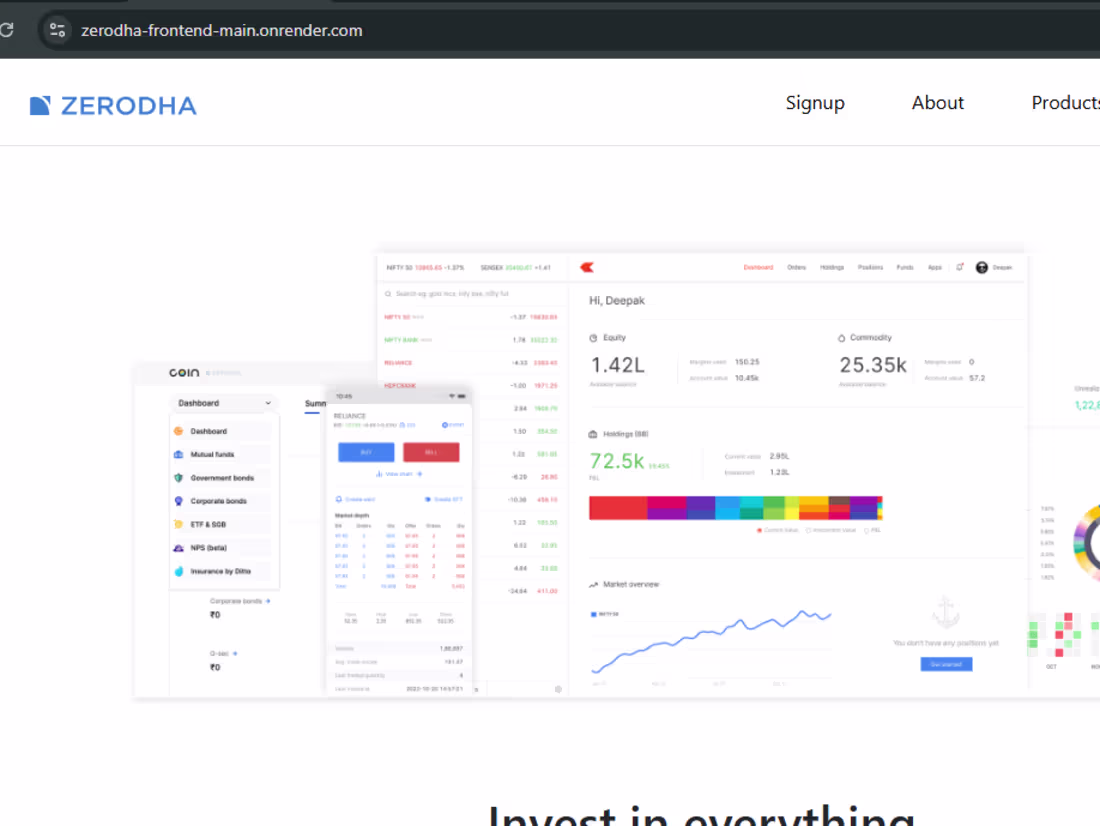
Task: Click the notification bell in Kite header
Action: click(x=960, y=267)
